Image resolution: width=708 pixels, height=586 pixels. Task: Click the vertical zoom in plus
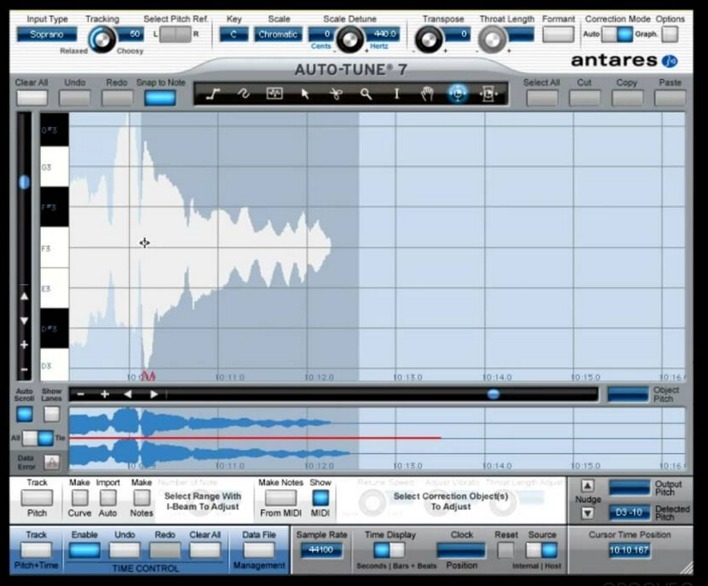[x=24, y=345]
